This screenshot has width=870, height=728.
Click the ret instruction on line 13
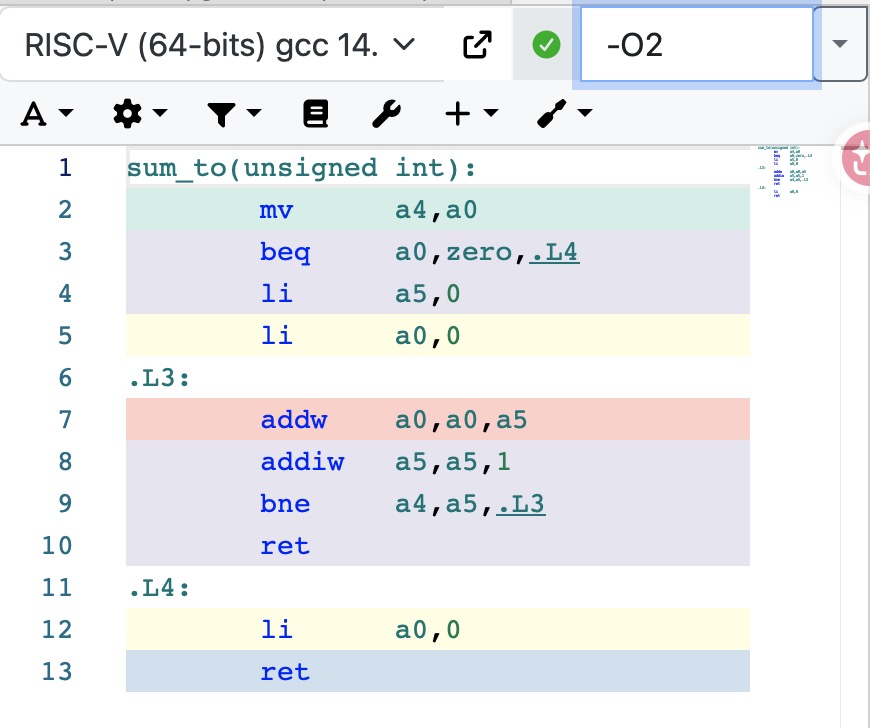coord(285,671)
